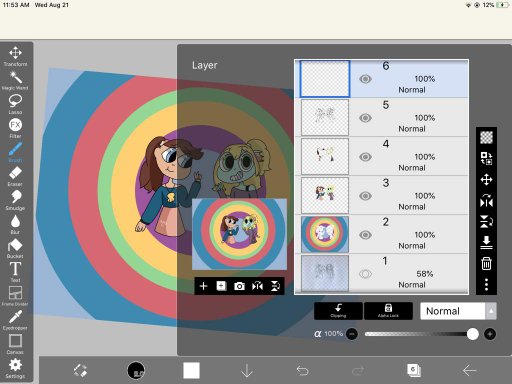This screenshot has width=512, height=384.
Task: Open the Normal blend mode dropdown
Action: (x=453, y=311)
